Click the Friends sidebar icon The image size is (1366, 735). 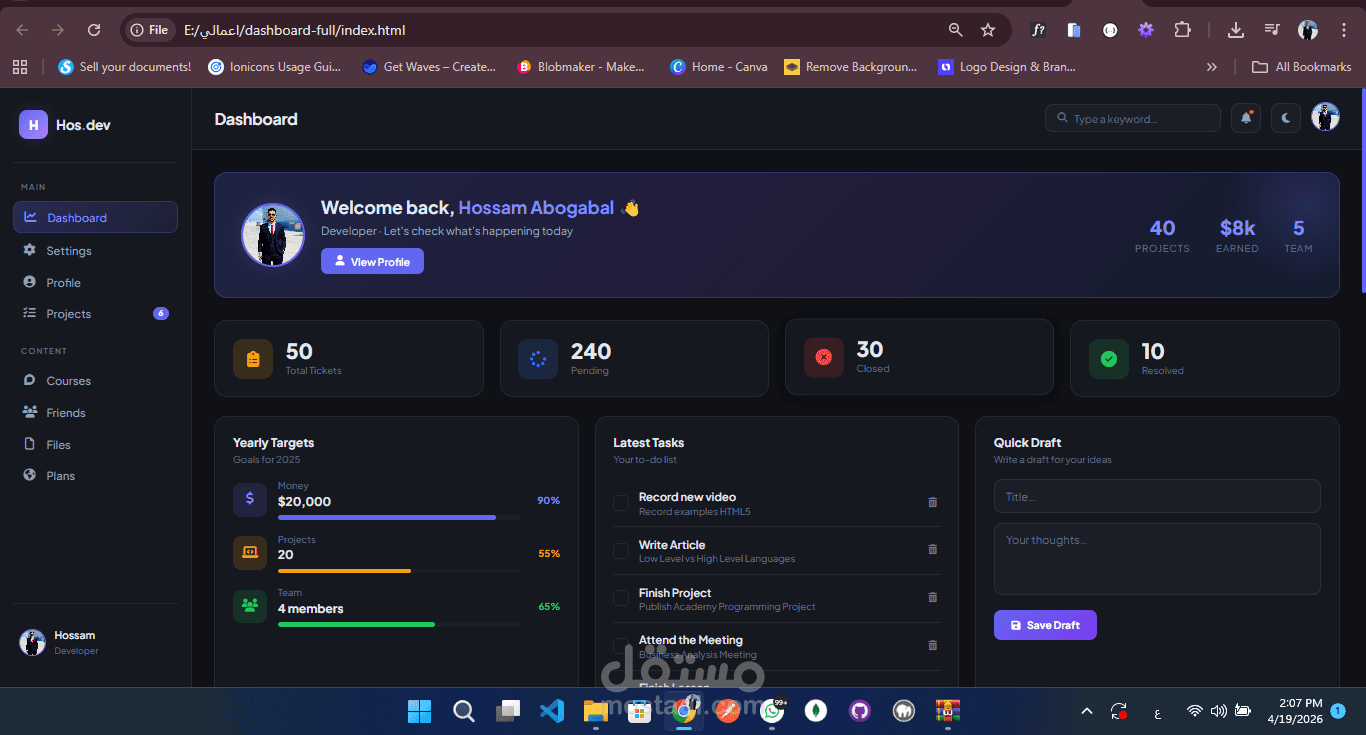[x=30, y=412]
